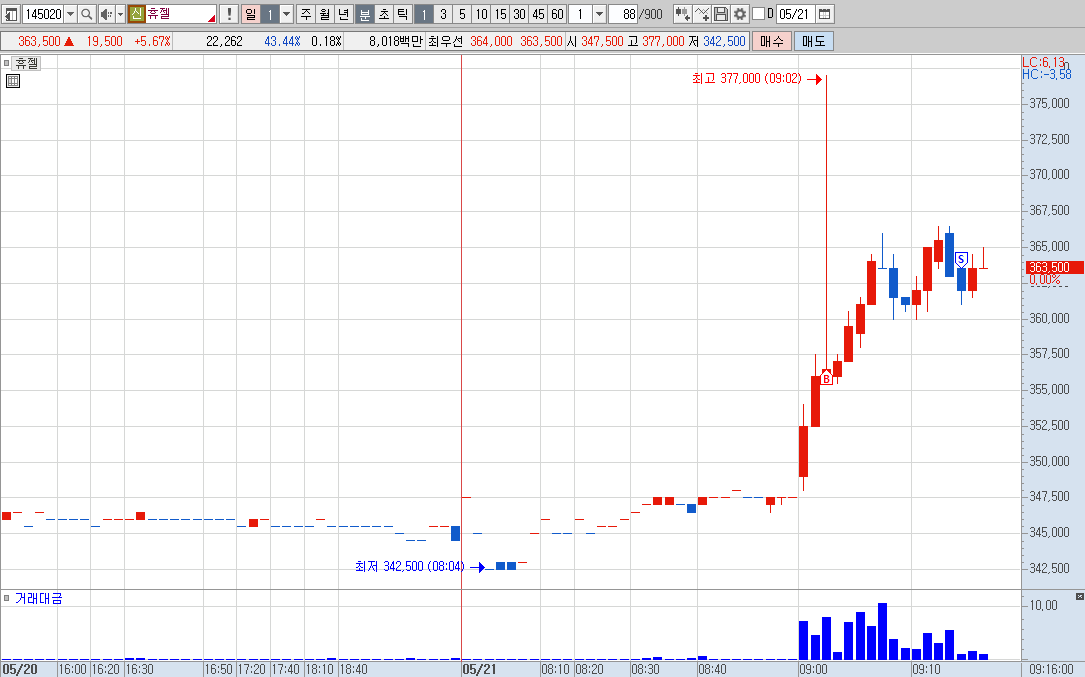
Task: Click the speaker sound alert icon
Action: pos(106,14)
